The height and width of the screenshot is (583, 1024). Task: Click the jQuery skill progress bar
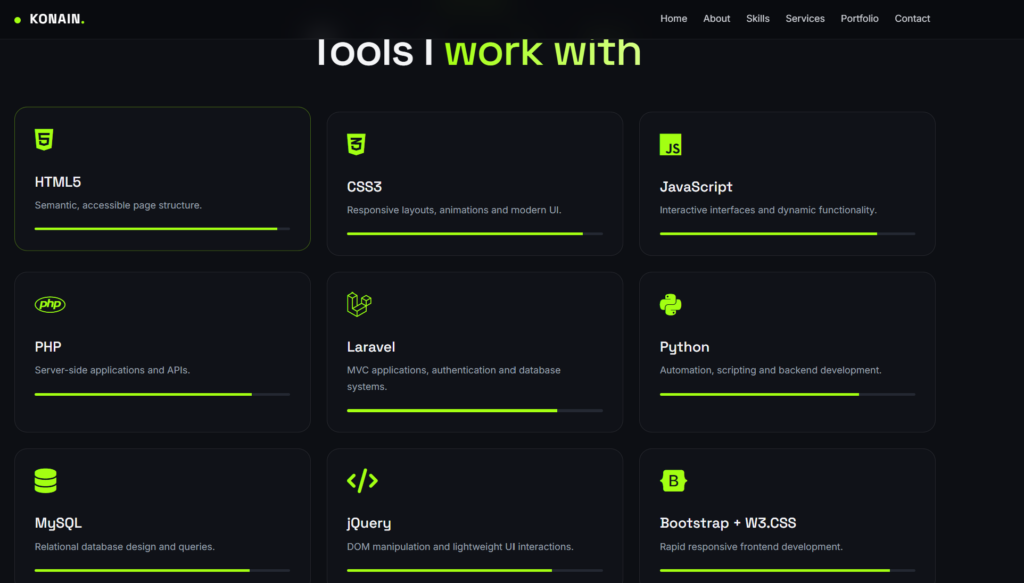(475, 571)
